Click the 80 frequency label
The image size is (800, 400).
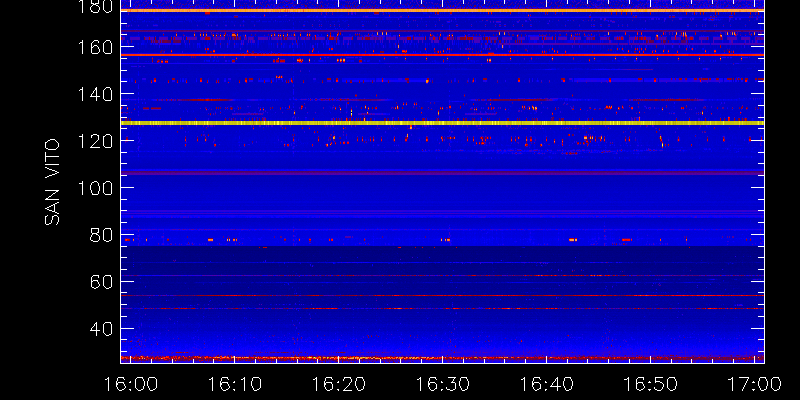pos(101,235)
